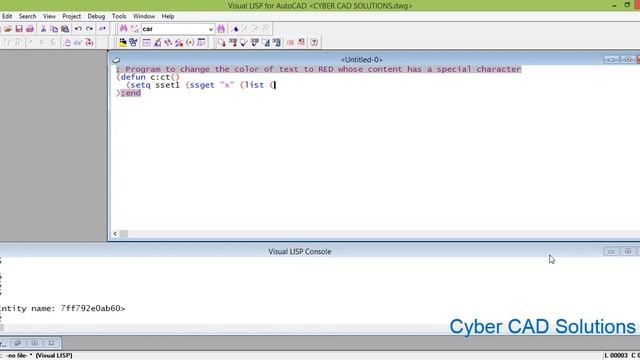Check the edit window syntax icon
The image size is (640, 360).
tap(244, 42)
